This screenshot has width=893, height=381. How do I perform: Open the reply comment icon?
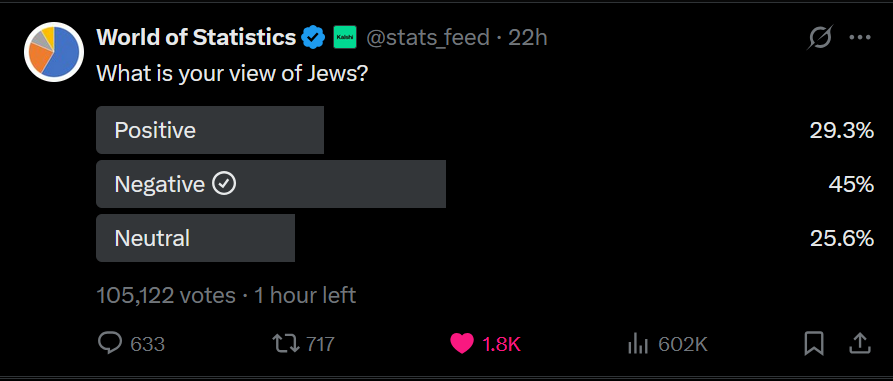click(x=110, y=343)
